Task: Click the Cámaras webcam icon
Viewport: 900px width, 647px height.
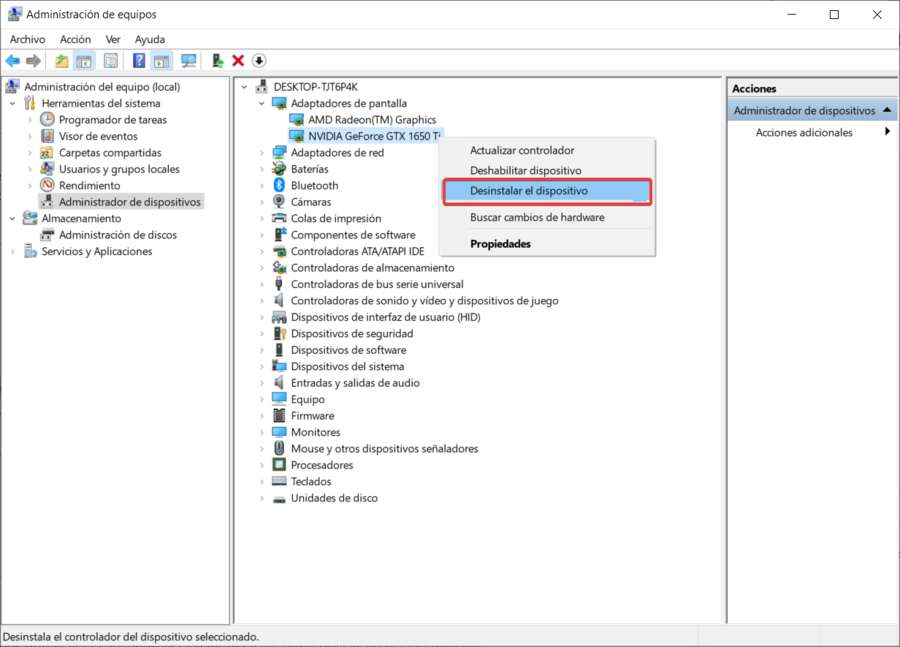Action: 279,202
